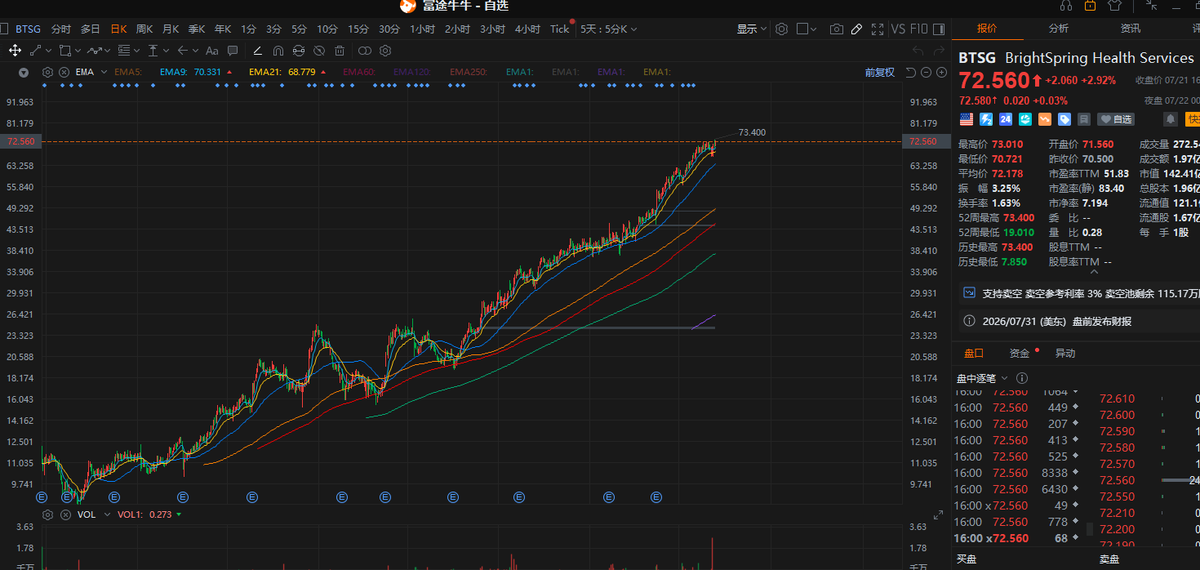Select the rectangle shape drawing tool
1200x570 pixels.
click(x=65, y=50)
